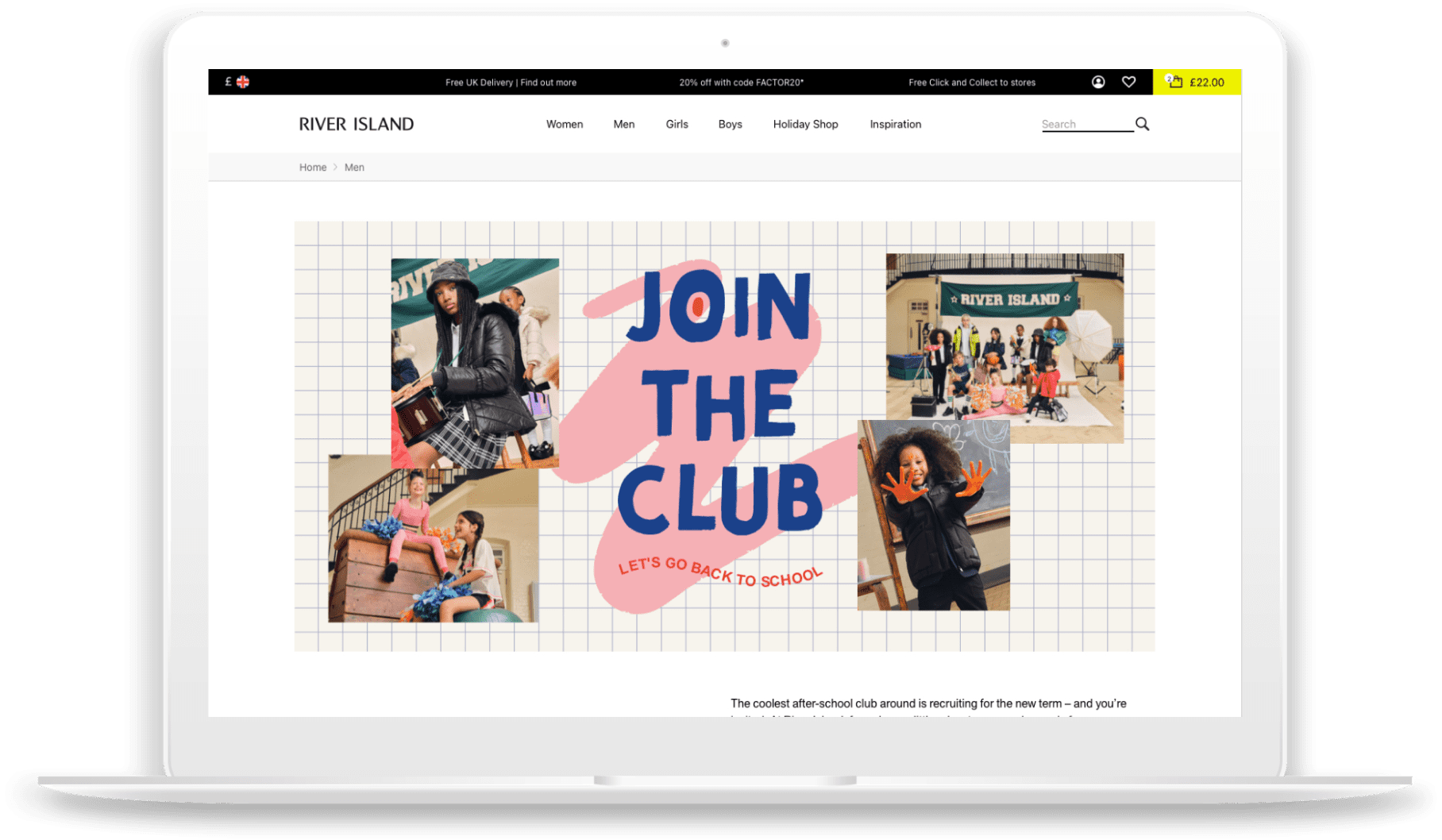
Task: Open the Girls menu
Action: pos(677,124)
